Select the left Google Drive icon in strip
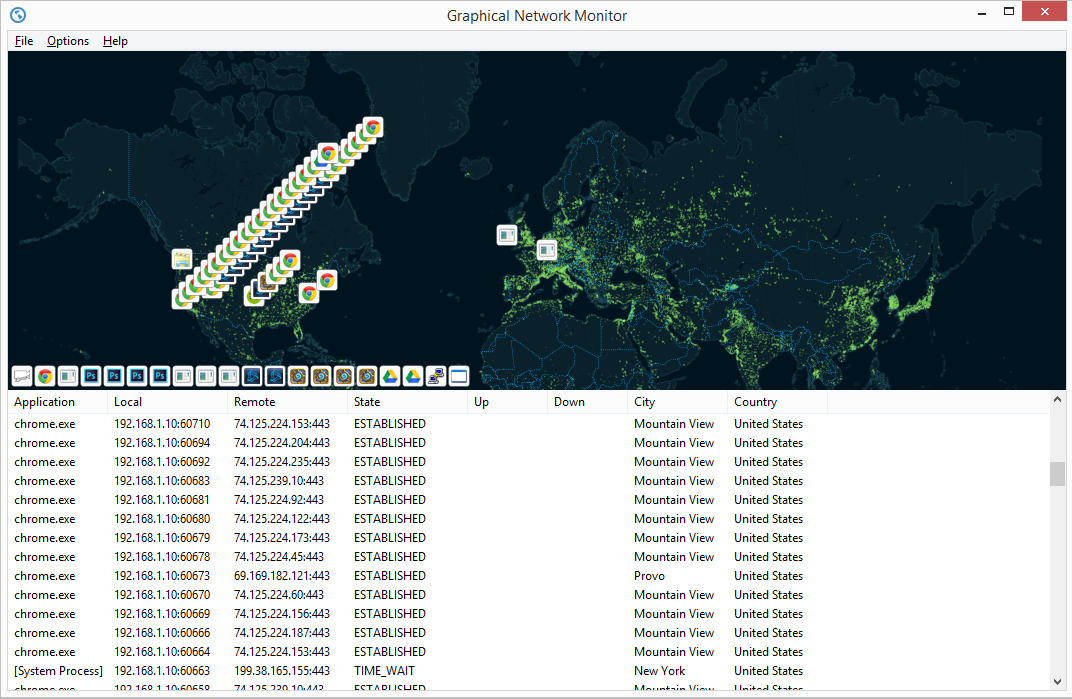1072x699 pixels. point(390,376)
